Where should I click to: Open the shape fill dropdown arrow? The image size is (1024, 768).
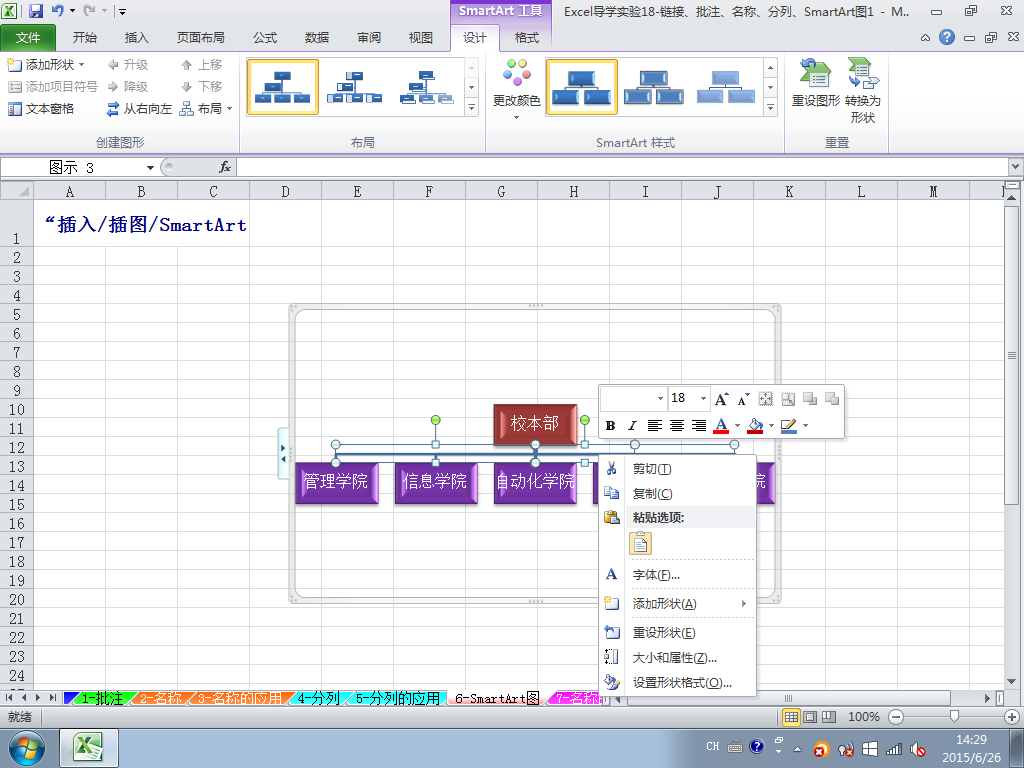[771, 426]
